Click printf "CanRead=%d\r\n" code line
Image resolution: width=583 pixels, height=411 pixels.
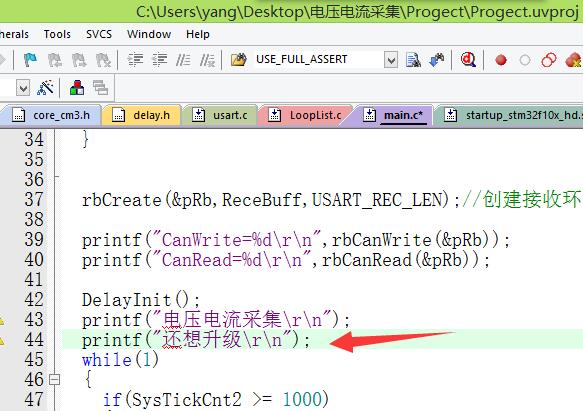(x=286, y=260)
